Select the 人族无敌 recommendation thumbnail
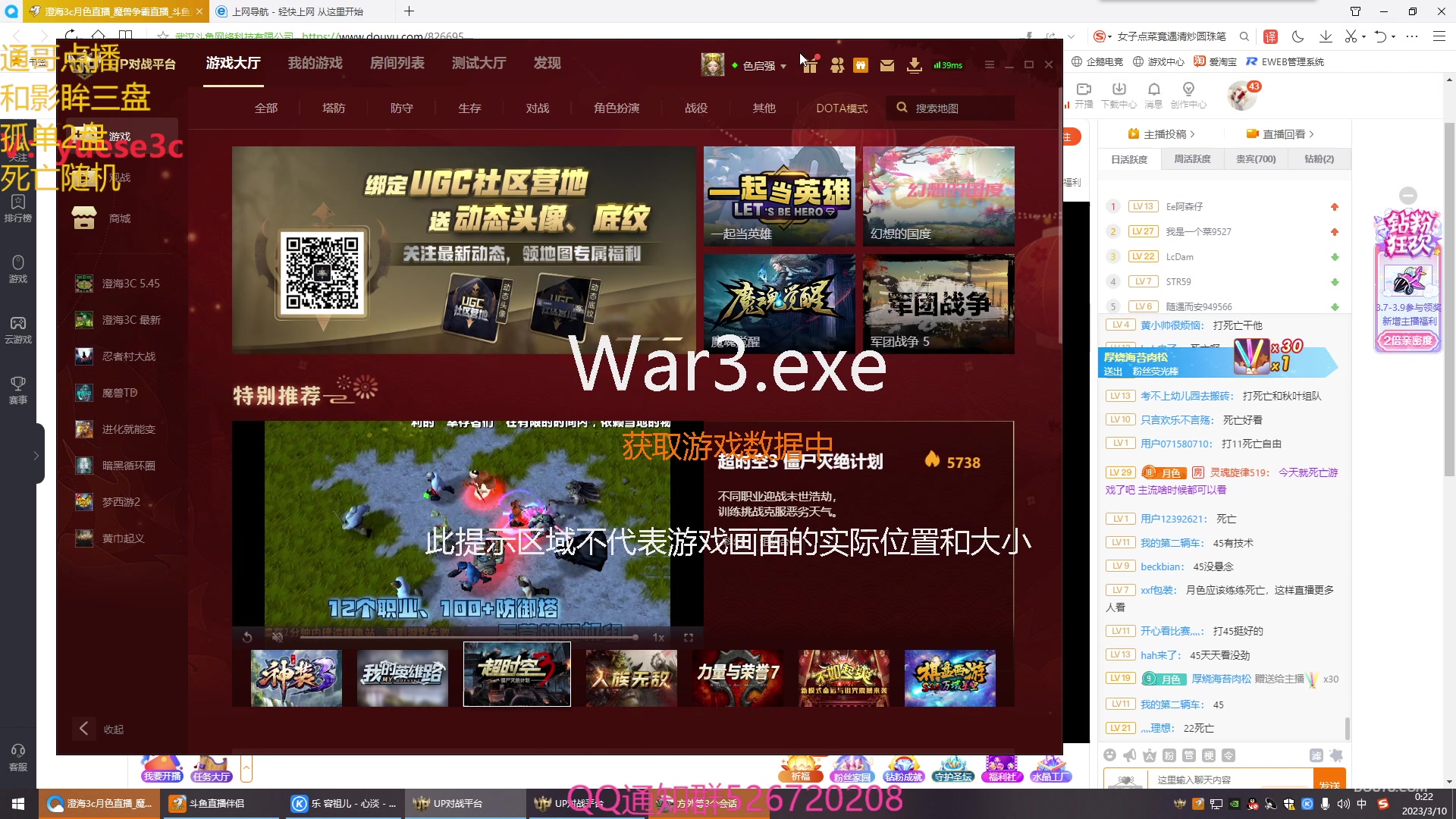Image resolution: width=1456 pixels, height=819 pixels. point(632,677)
